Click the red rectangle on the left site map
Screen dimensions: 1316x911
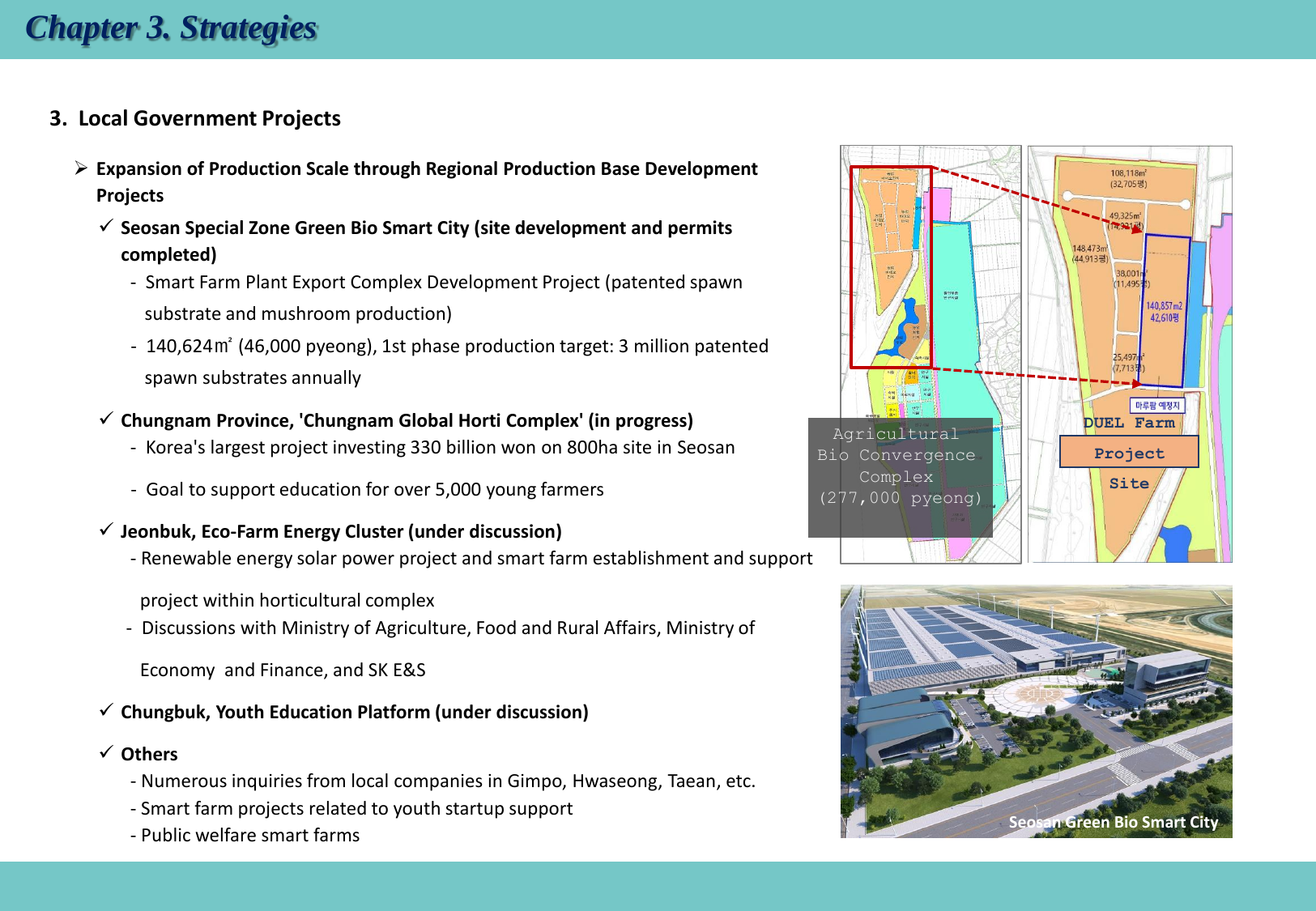pyautogui.click(x=891, y=266)
